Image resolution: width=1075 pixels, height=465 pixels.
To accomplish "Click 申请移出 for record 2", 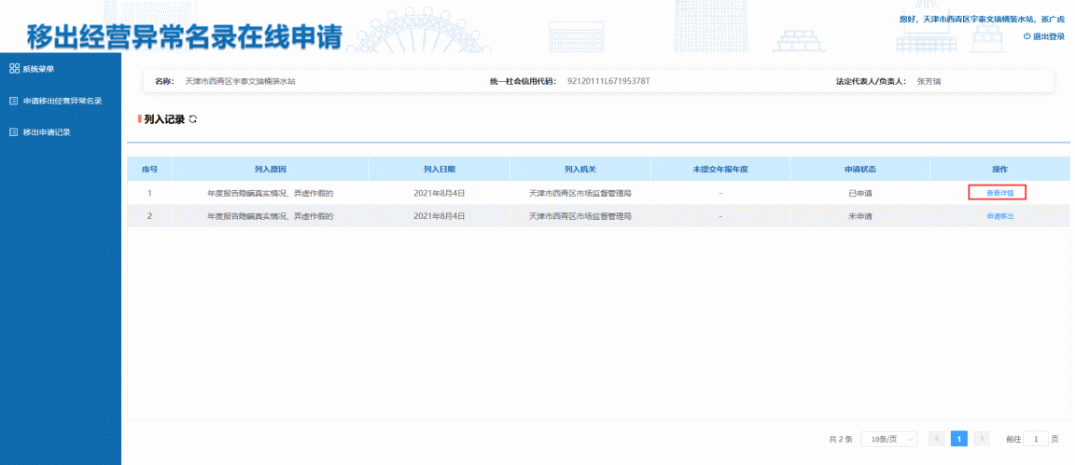I will [x=999, y=216].
